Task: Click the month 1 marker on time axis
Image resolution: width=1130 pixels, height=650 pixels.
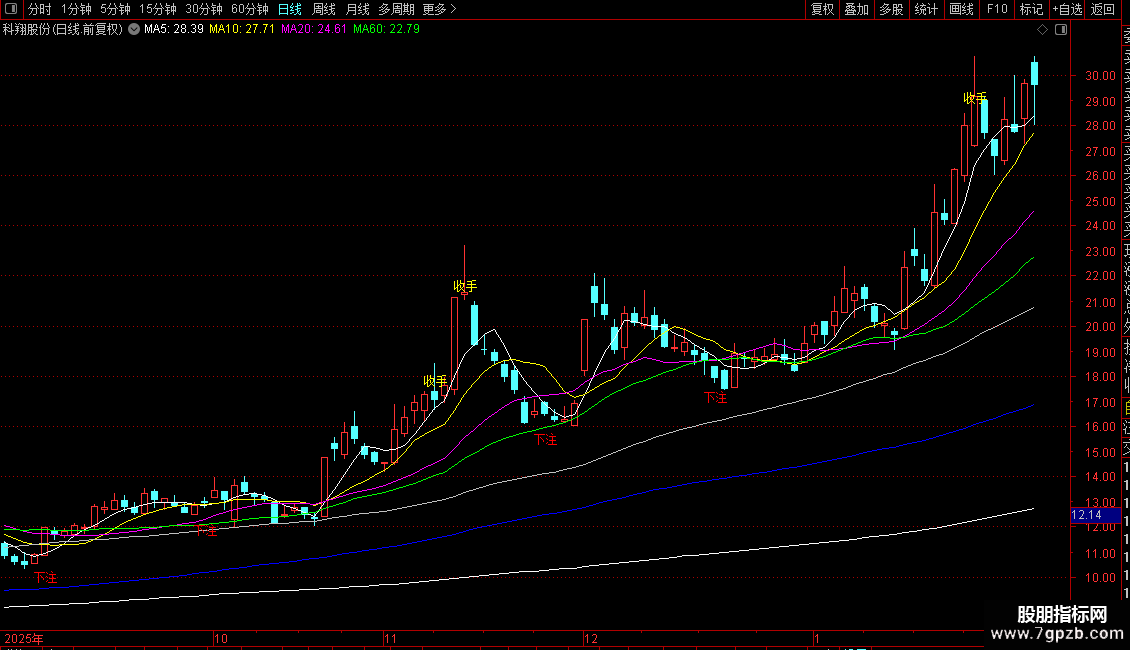Action: pos(817,638)
